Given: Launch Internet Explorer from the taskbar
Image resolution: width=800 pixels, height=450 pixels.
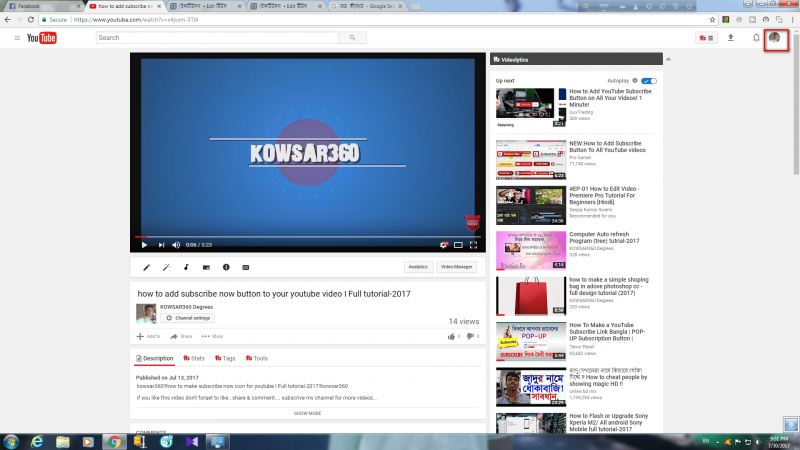Looking at the screenshot, I should click(37, 442).
